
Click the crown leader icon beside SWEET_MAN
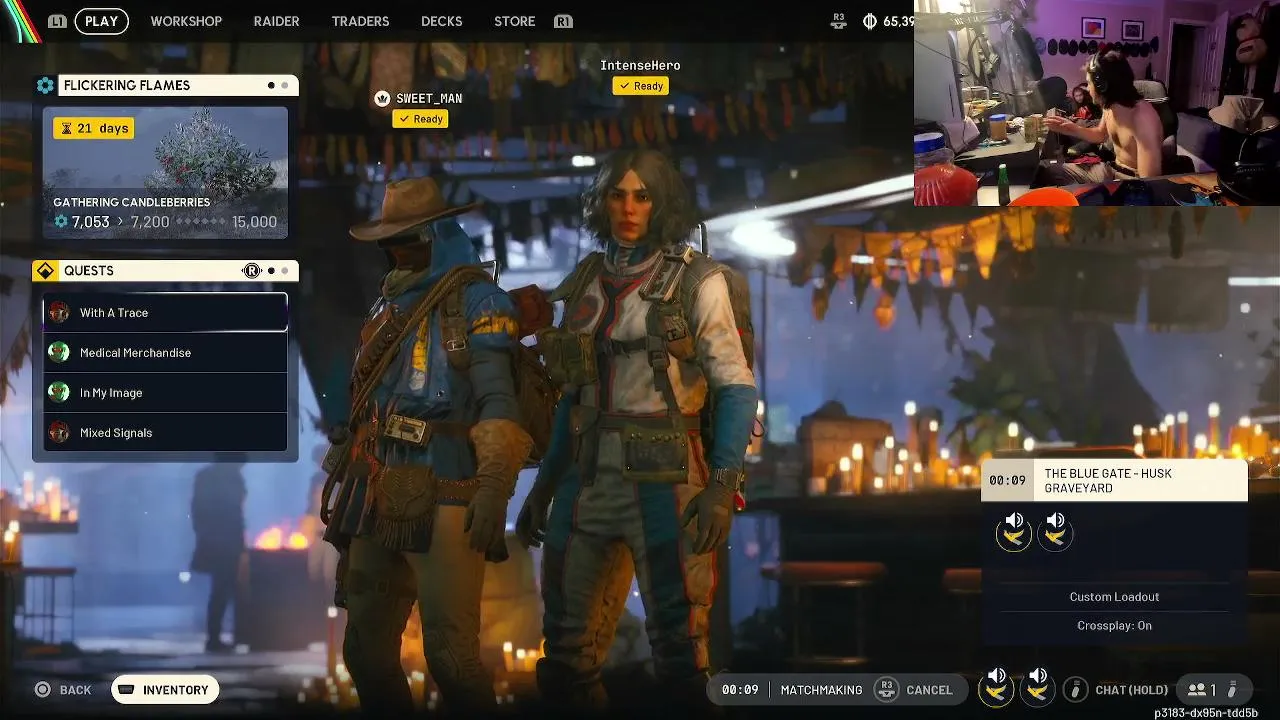tap(382, 98)
